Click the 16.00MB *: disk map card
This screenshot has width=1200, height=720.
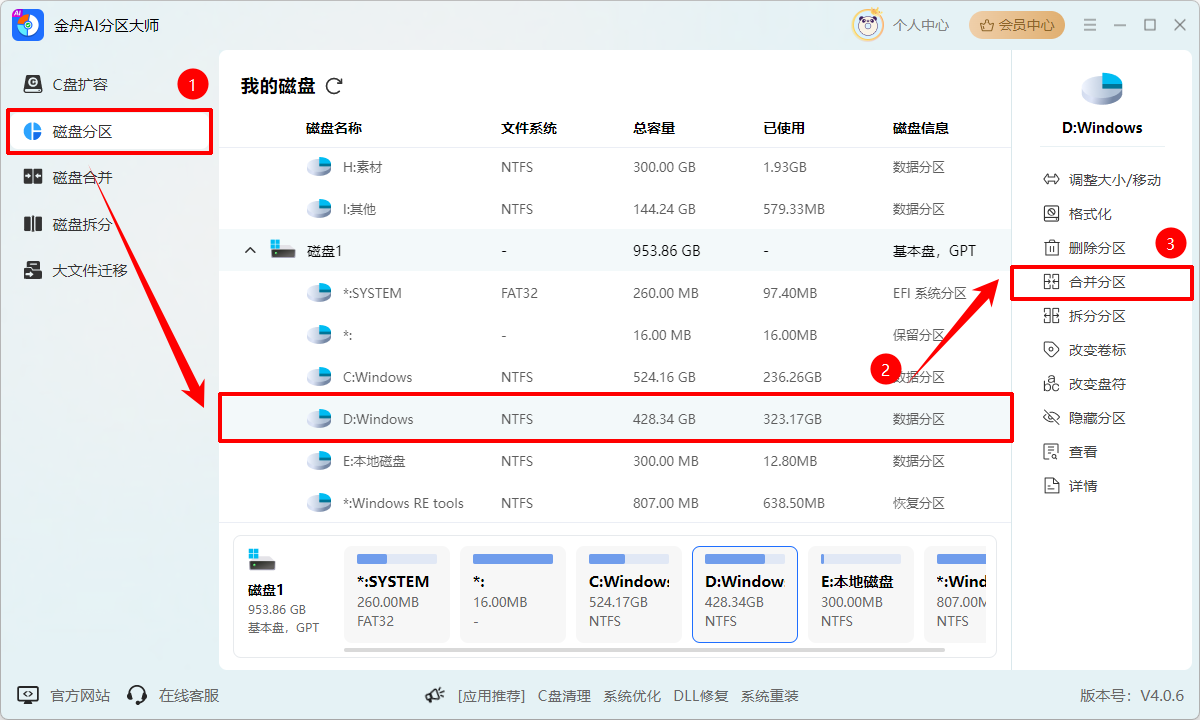click(x=513, y=594)
